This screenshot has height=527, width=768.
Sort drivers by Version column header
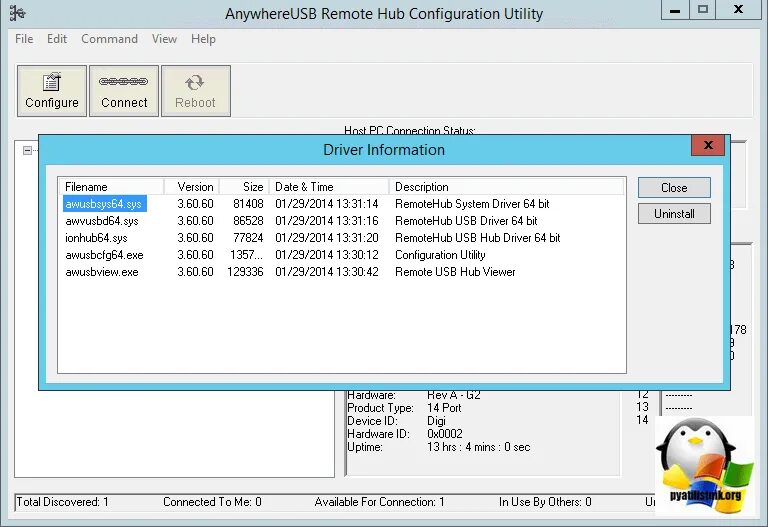(x=192, y=187)
